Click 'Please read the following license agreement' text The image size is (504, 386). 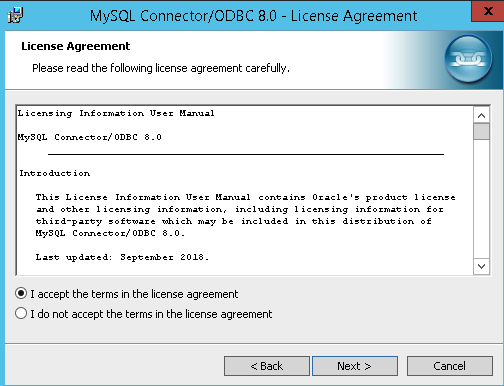click(161, 68)
